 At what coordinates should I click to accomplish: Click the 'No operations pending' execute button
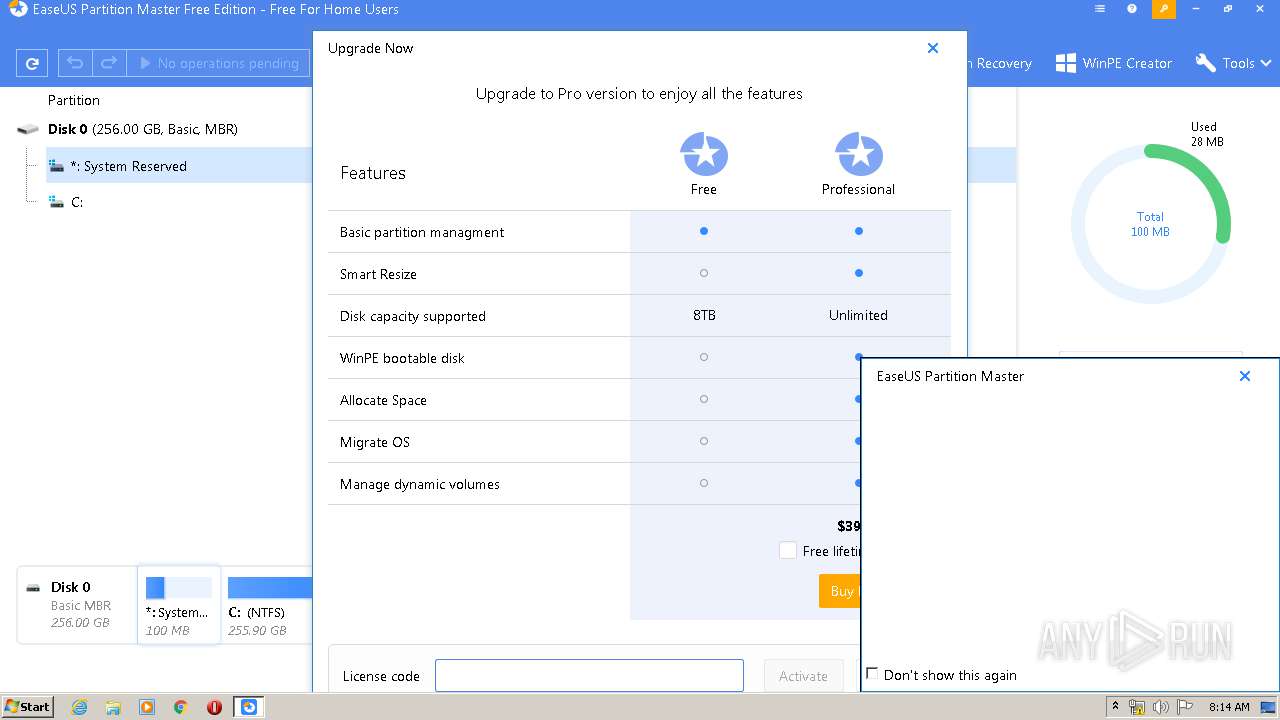tap(218, 63)
